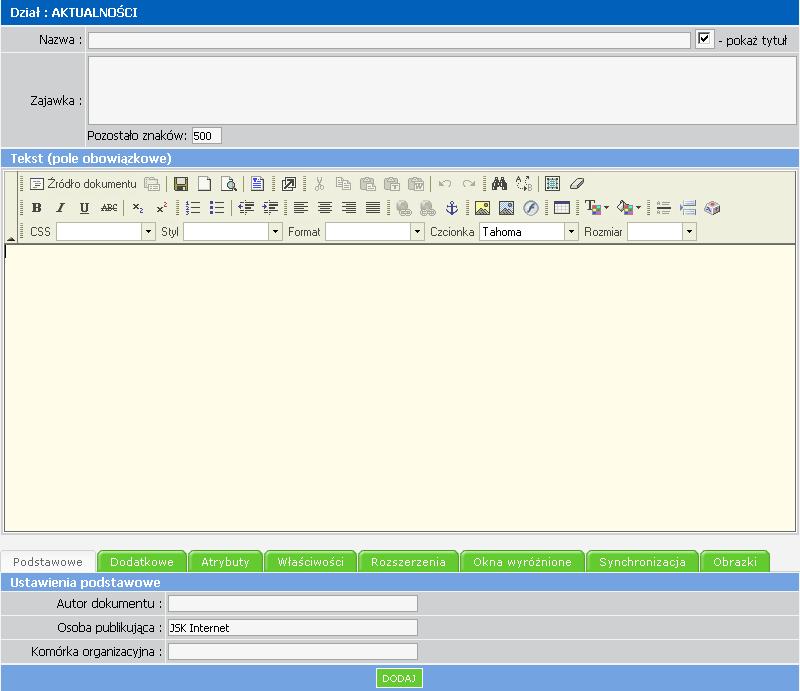Switch to the Obrazki tab
The width and height of the screenshot is (800, 691).
click(x=735, y=562)
